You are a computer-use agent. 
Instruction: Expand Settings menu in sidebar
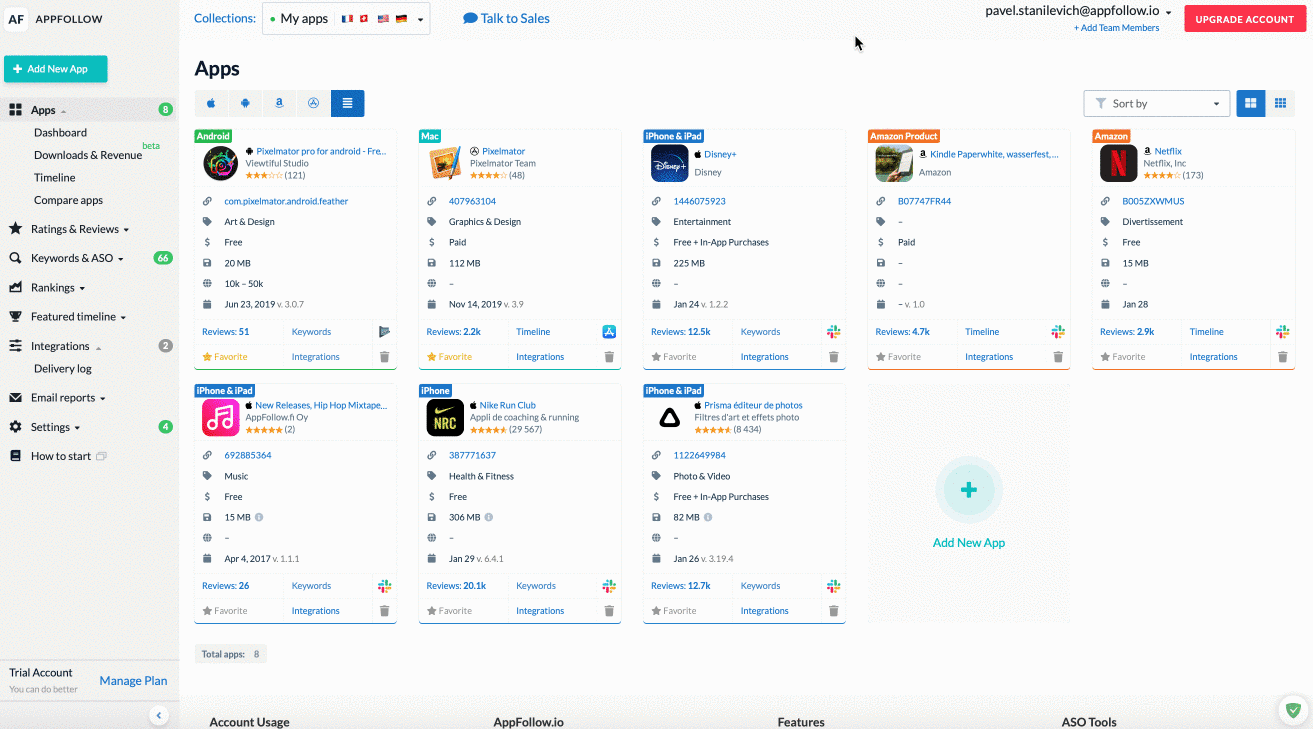pos(56,427)
